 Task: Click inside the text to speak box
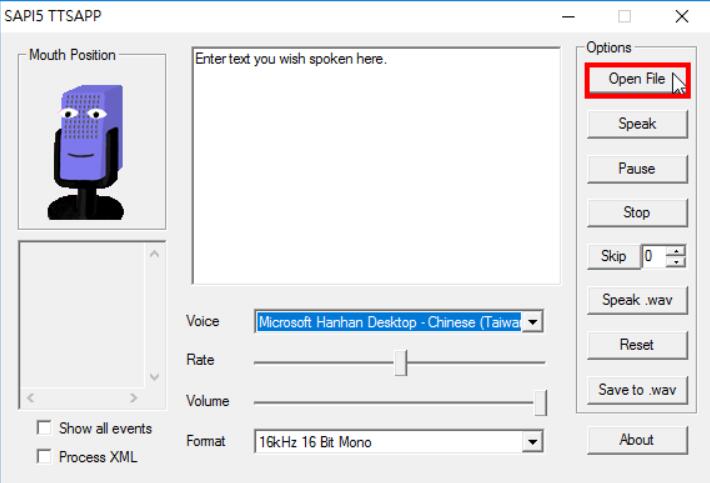coord(376,166)
